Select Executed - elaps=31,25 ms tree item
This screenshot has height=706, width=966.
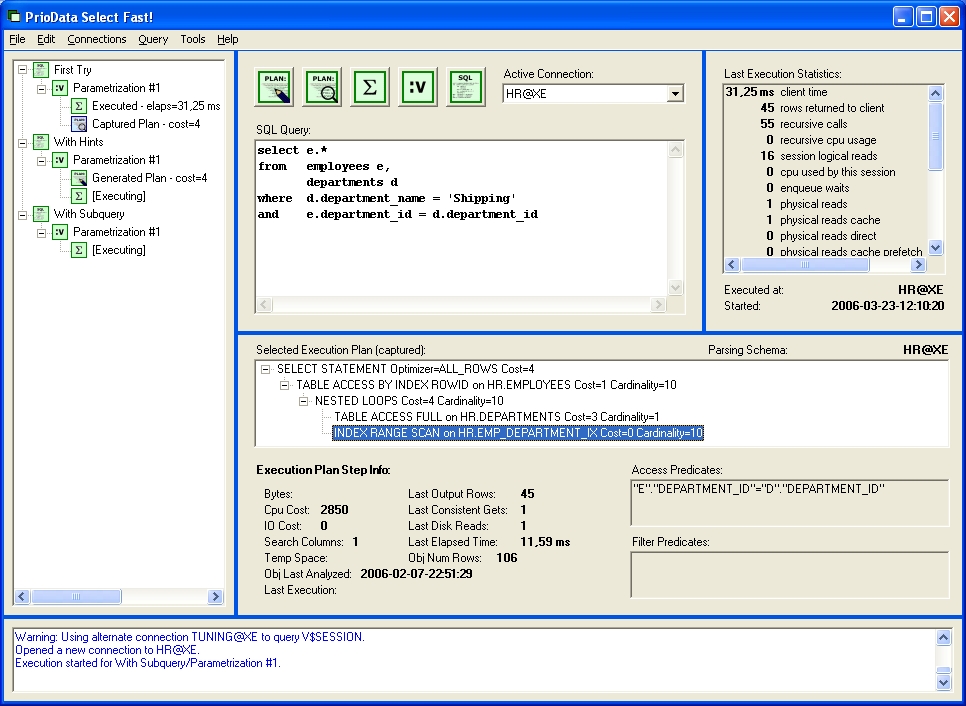[156, 106]
